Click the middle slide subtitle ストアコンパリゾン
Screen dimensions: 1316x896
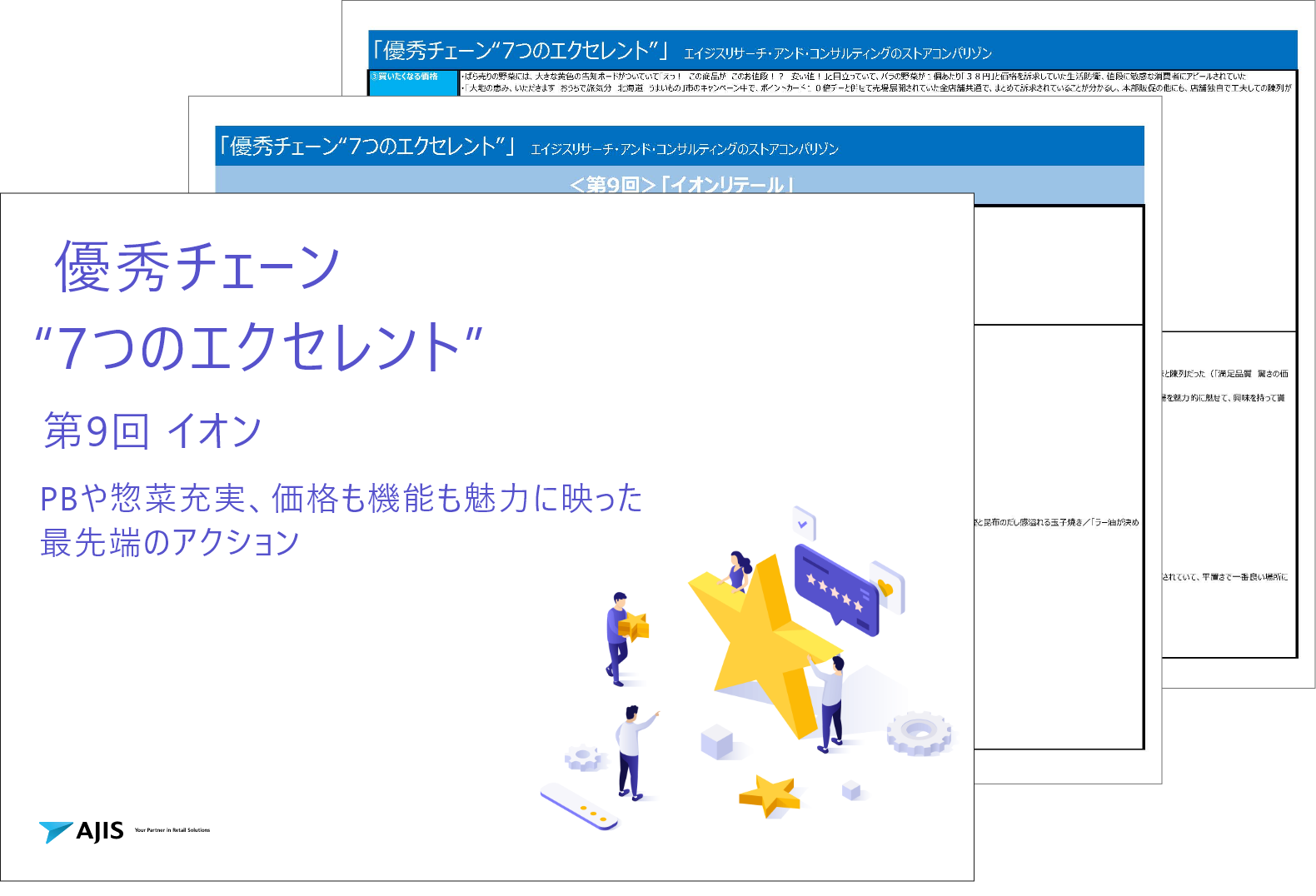click(685, 149)
